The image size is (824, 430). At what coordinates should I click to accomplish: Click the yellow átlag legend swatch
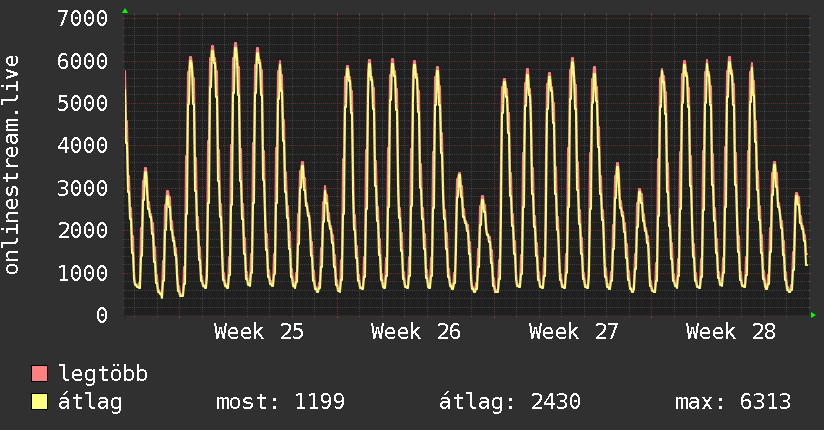pos(39,402)
